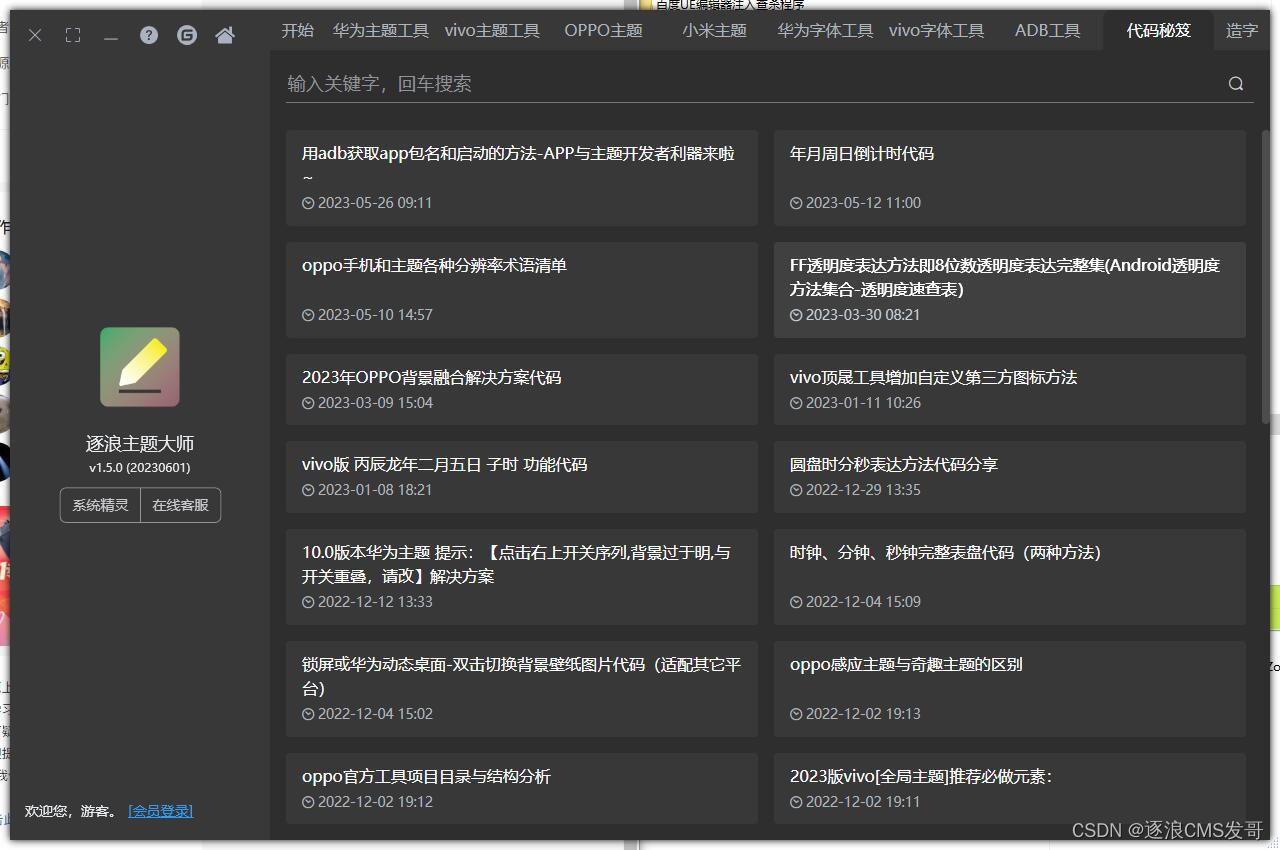Click the 会员登录 link
This screenshot has width=1280, height=850.
click(161, 811)
